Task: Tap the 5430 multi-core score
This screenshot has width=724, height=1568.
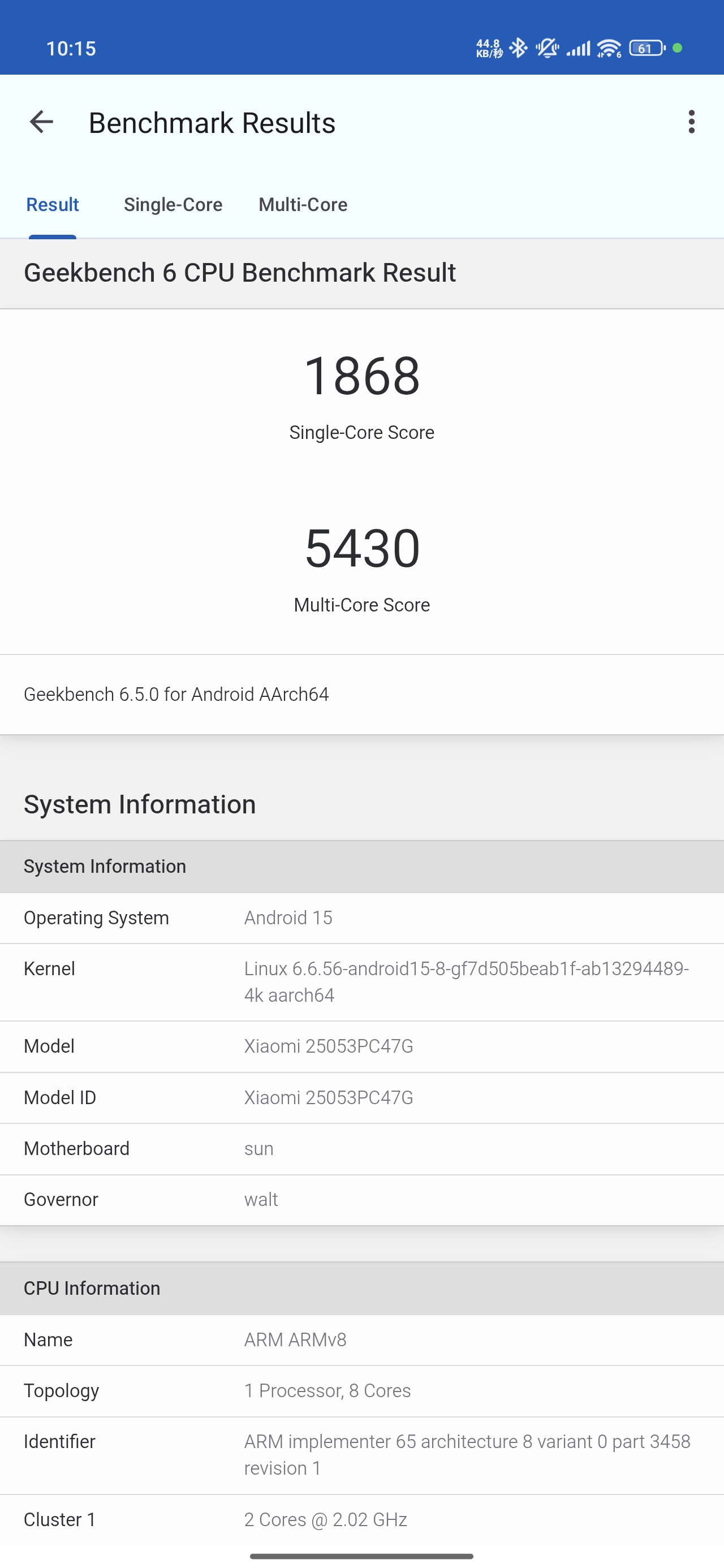Action: pos(361,549)
